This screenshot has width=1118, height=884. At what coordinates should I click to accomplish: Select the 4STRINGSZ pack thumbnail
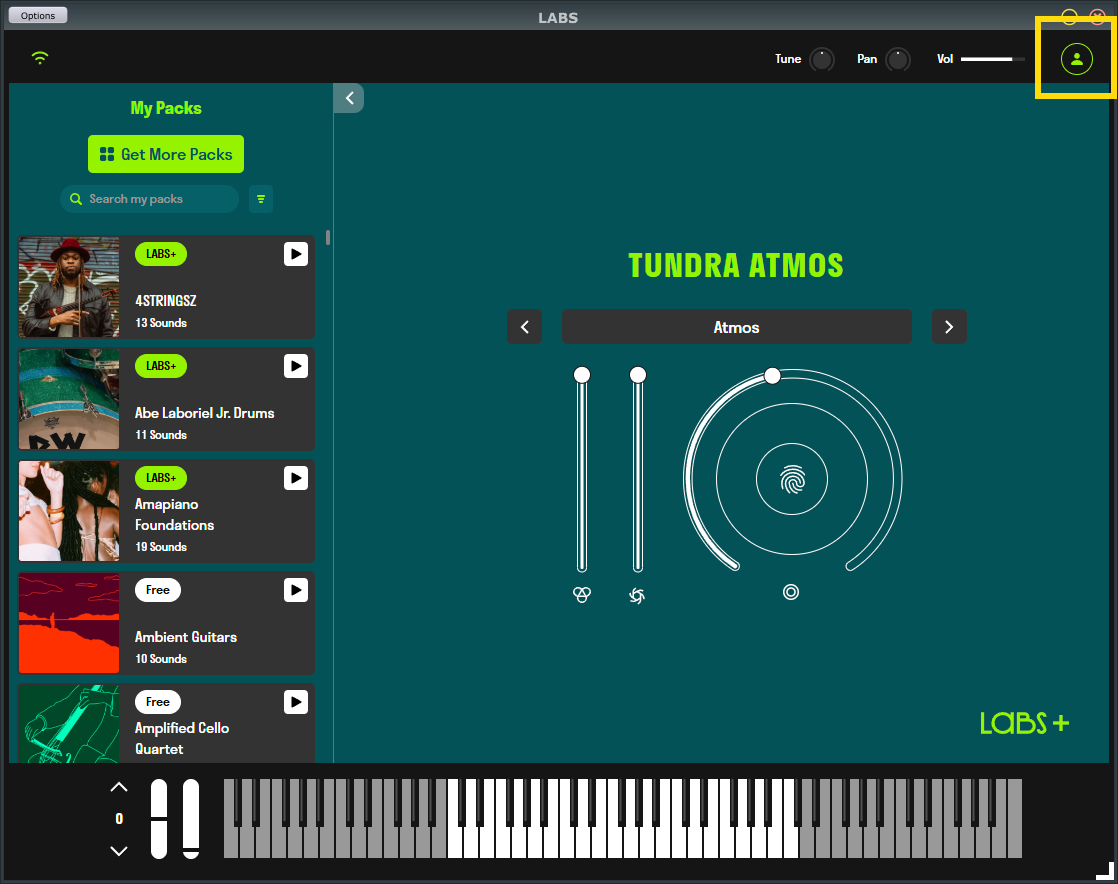[x=69, y=287]
